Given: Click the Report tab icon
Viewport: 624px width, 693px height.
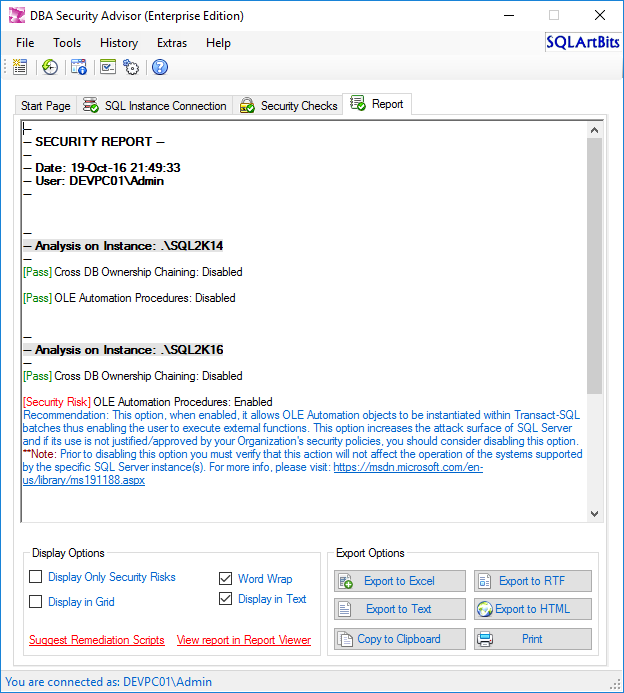Looking at the screenshot, I should [x=358, y=103].
